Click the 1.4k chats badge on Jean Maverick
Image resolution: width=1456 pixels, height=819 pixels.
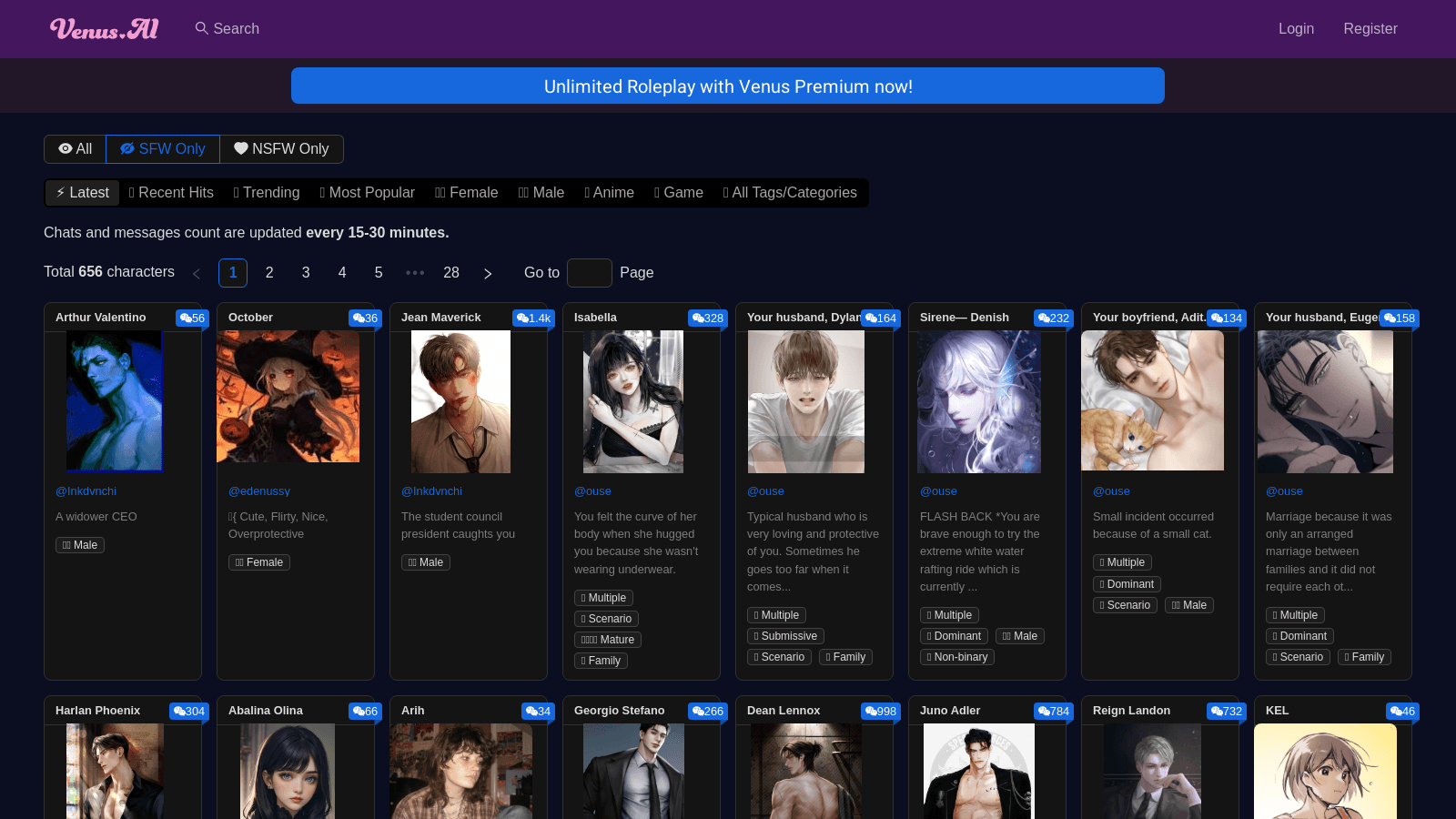pyautogui.click(x=533, y=318)
